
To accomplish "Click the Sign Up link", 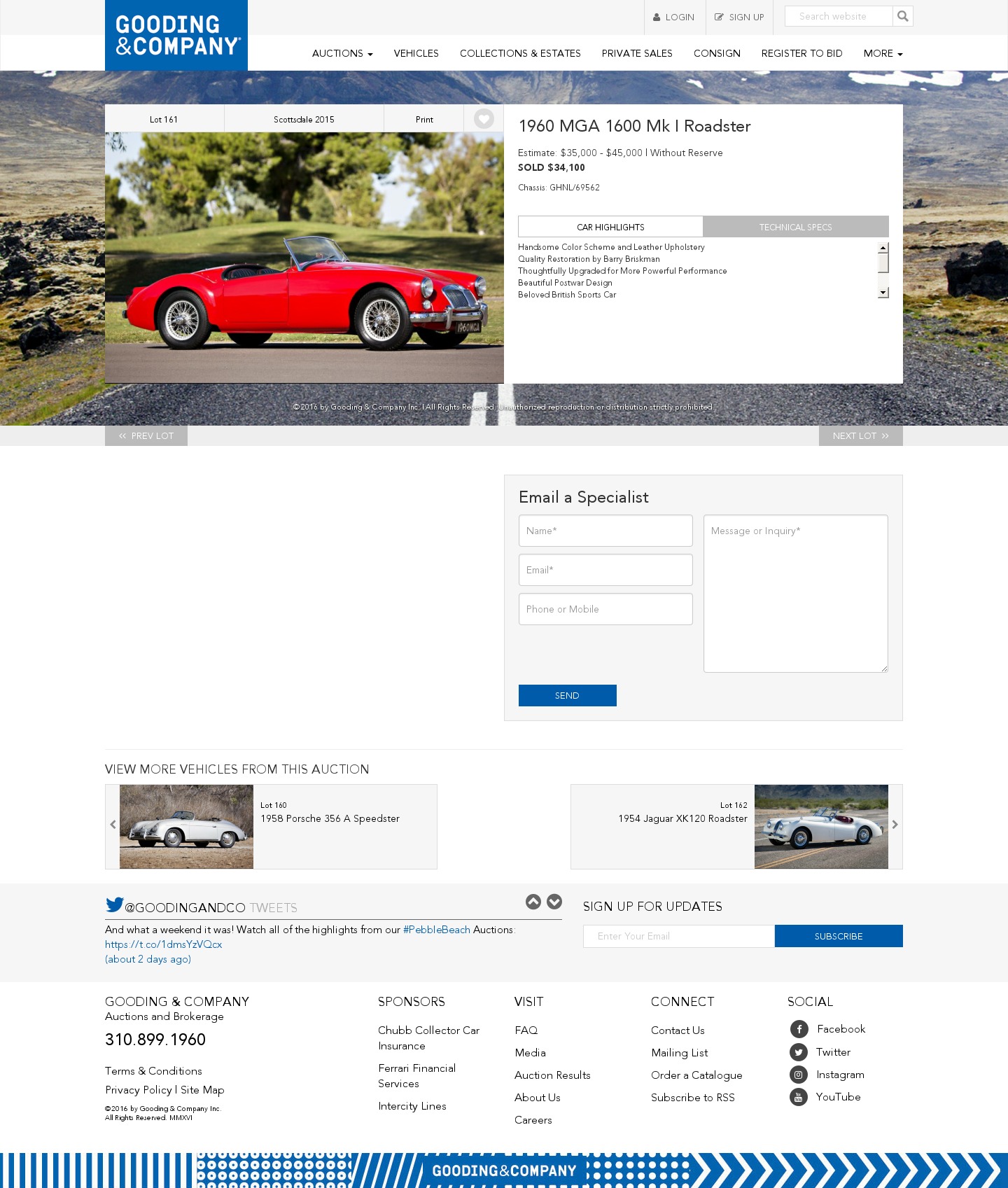I will (x=739, y=17).
